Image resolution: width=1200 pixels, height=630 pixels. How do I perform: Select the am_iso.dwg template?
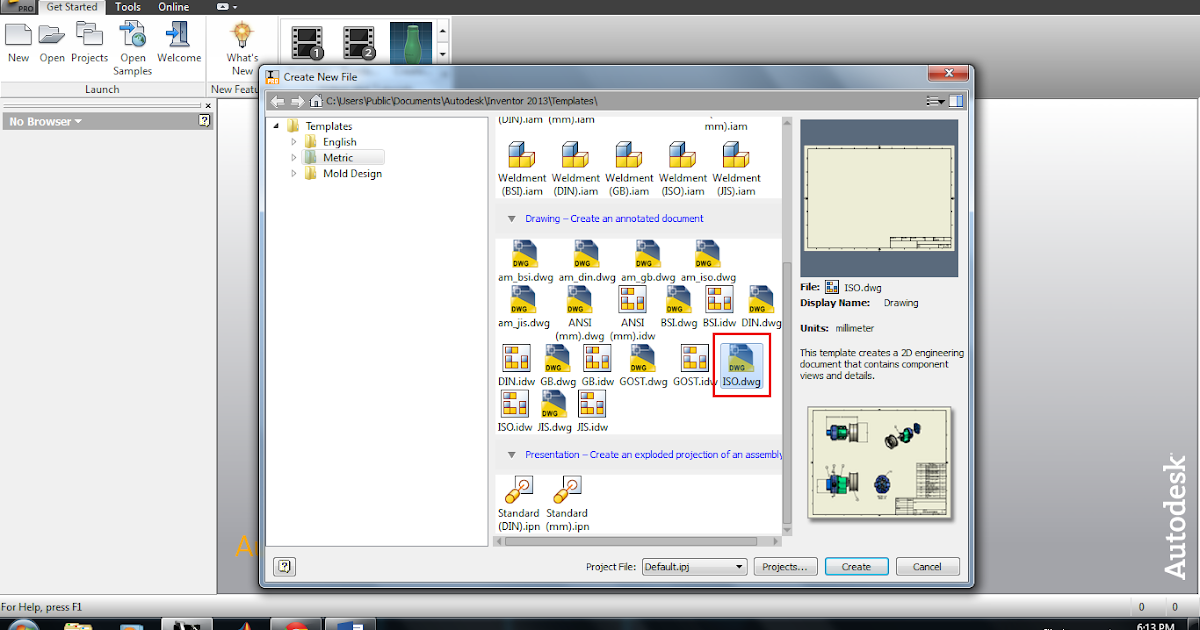[708, 261]
